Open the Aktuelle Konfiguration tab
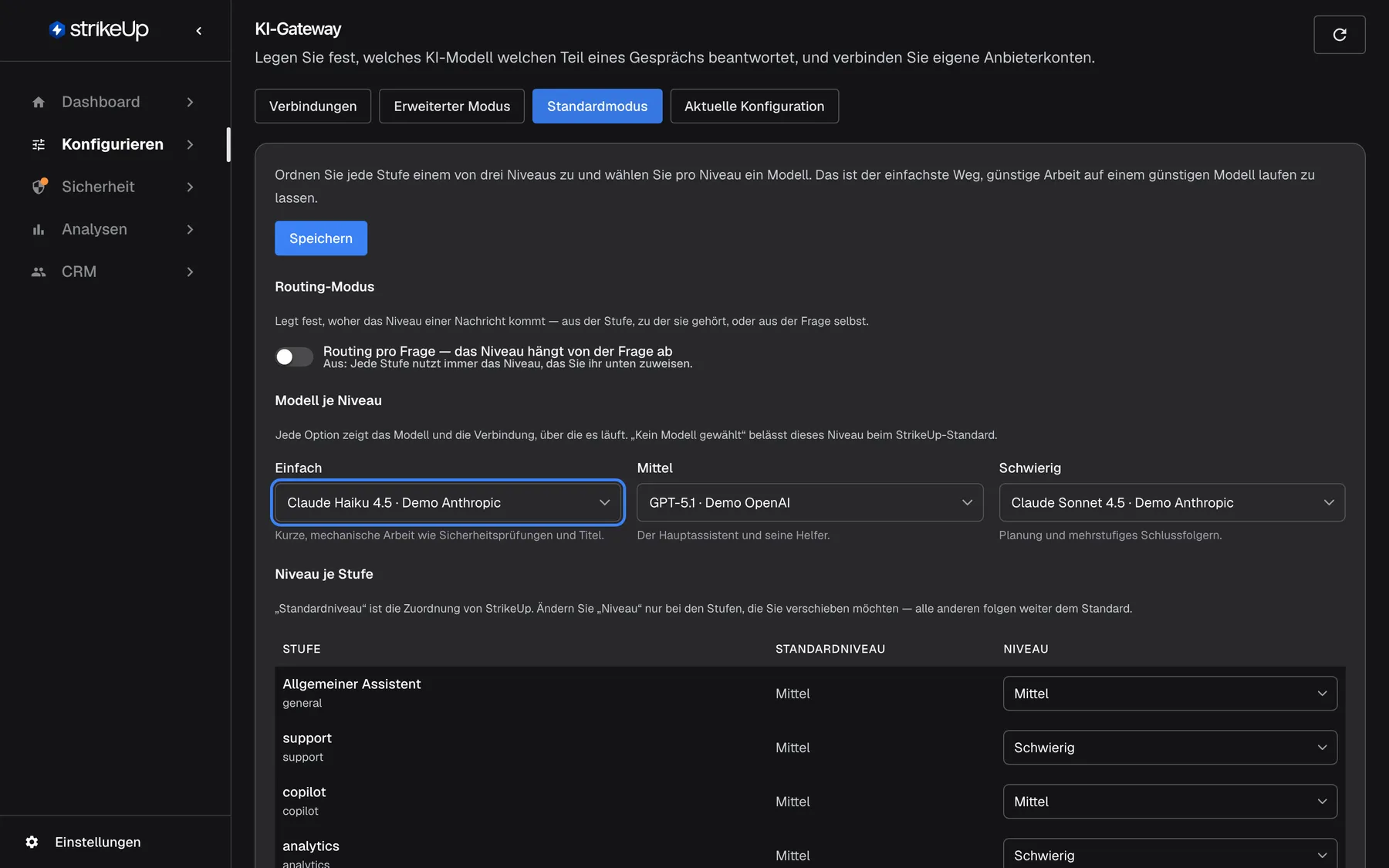 (754, 106)
